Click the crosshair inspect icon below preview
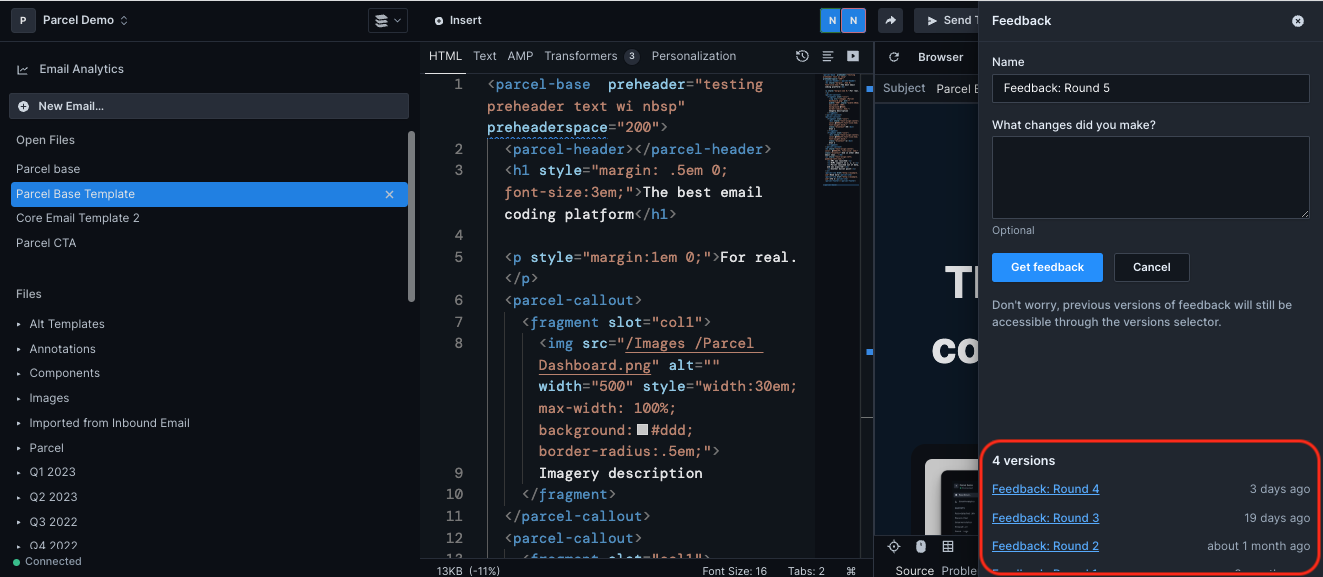 pos(894,546)
